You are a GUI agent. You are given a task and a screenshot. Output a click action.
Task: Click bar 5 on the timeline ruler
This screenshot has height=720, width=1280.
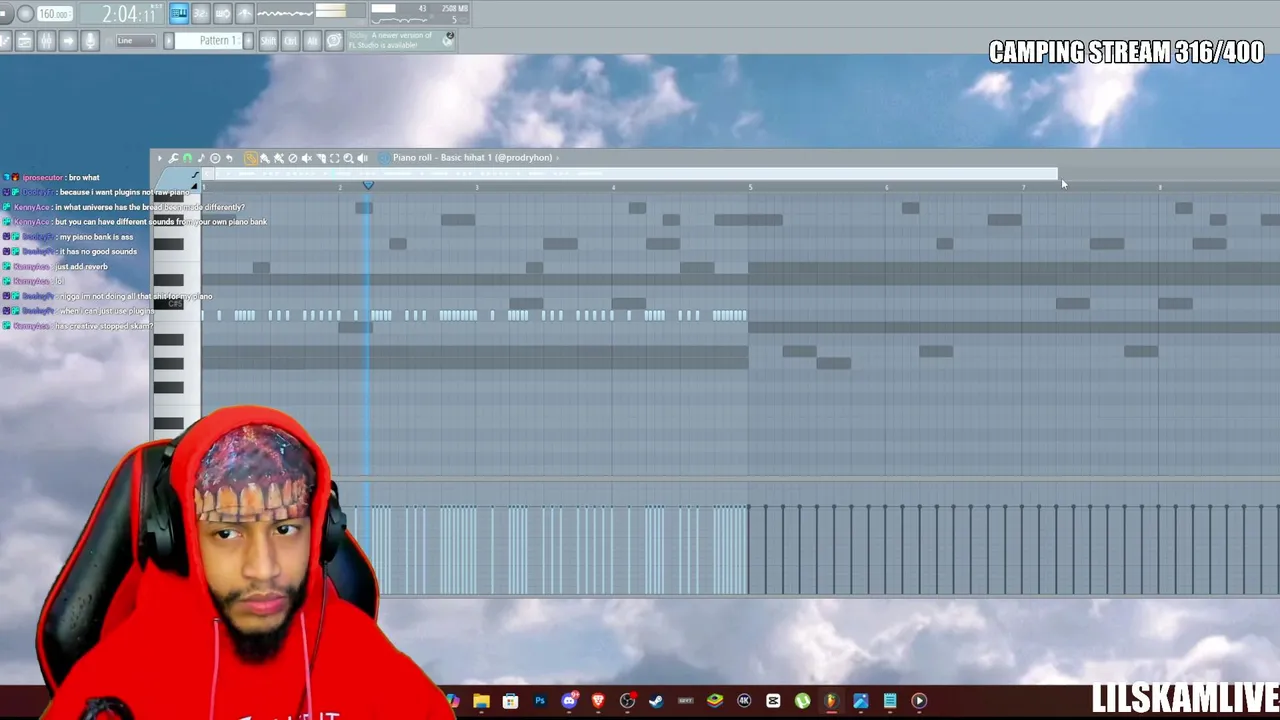[750, 187]
